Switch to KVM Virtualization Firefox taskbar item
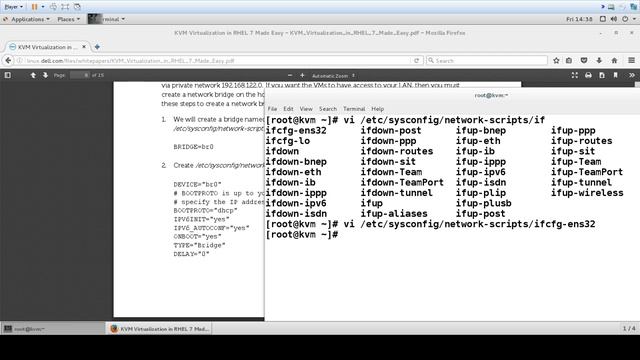This screenshot has height=360, width=640. (x=159, y=329)
